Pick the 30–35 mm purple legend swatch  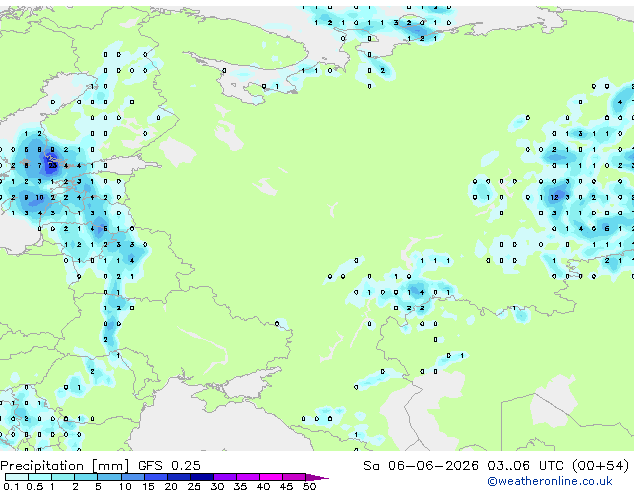coord(224,477)
